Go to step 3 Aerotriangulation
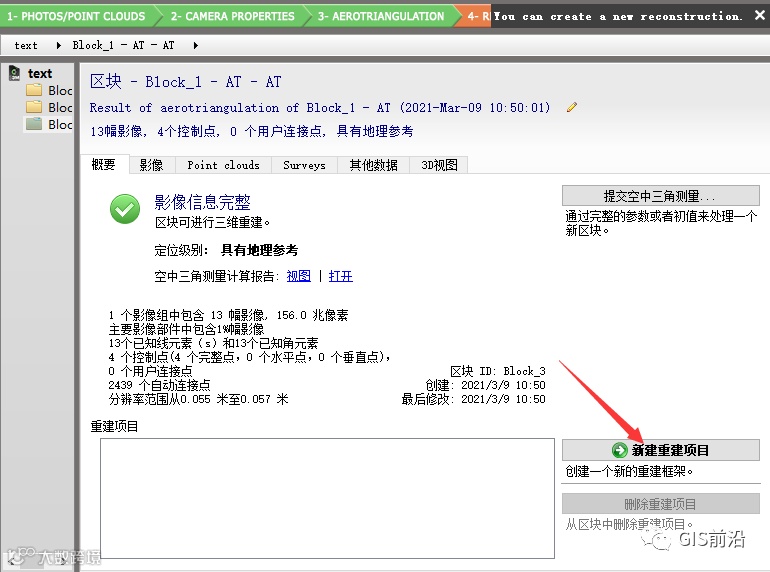Image resolution: width=770 pixels, height=572 pixels. pyautogui.click(x=381, y=16)
